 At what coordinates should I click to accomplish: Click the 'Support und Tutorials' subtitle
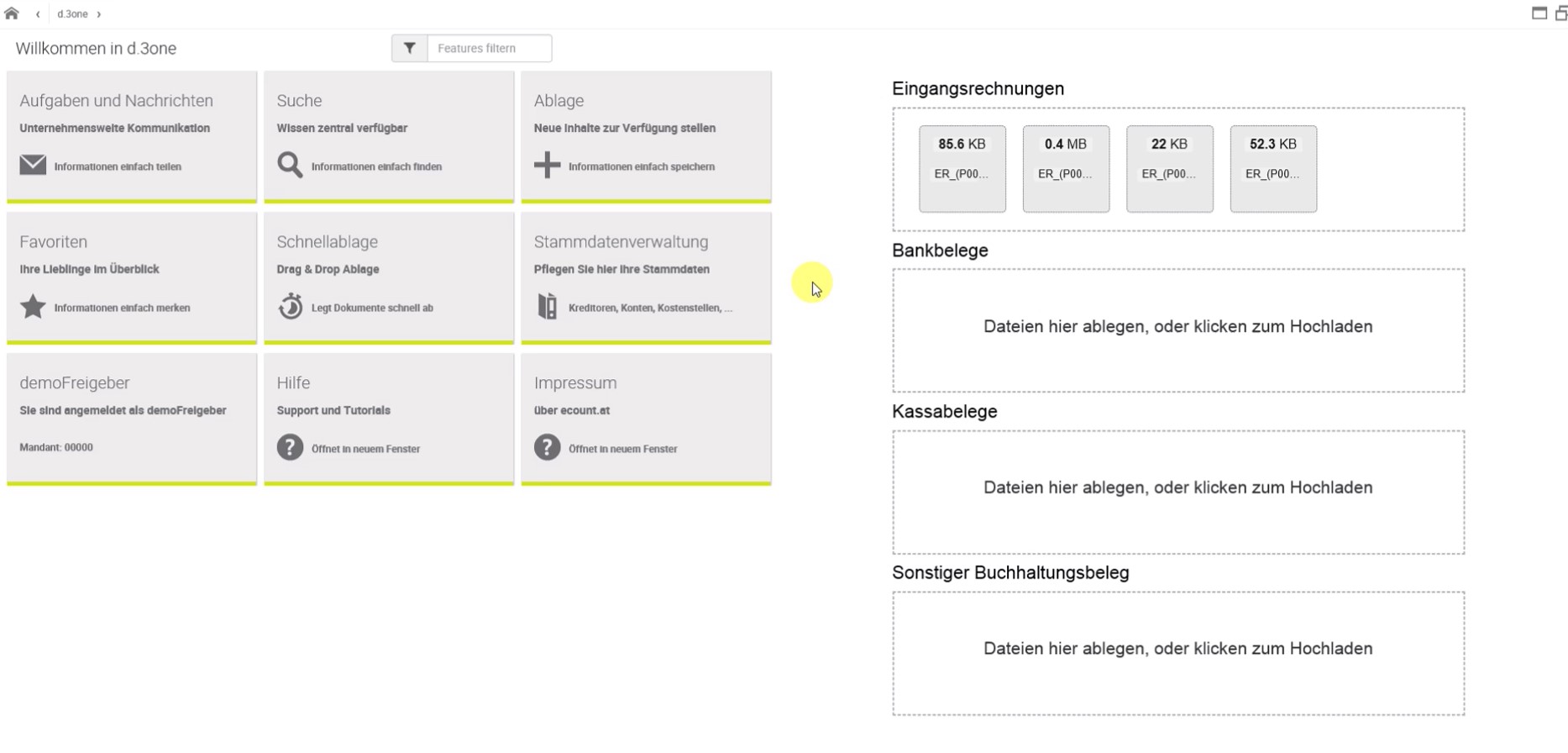point(333,410)
